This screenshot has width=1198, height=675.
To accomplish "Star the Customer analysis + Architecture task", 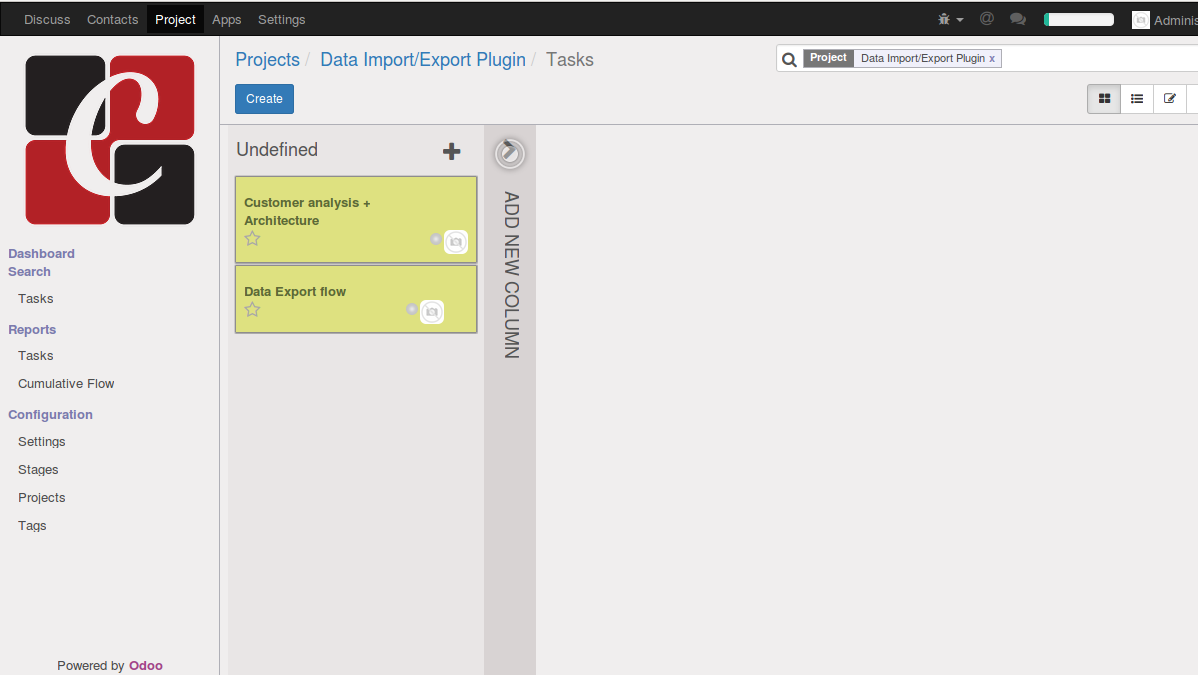I will coord(253,239).
